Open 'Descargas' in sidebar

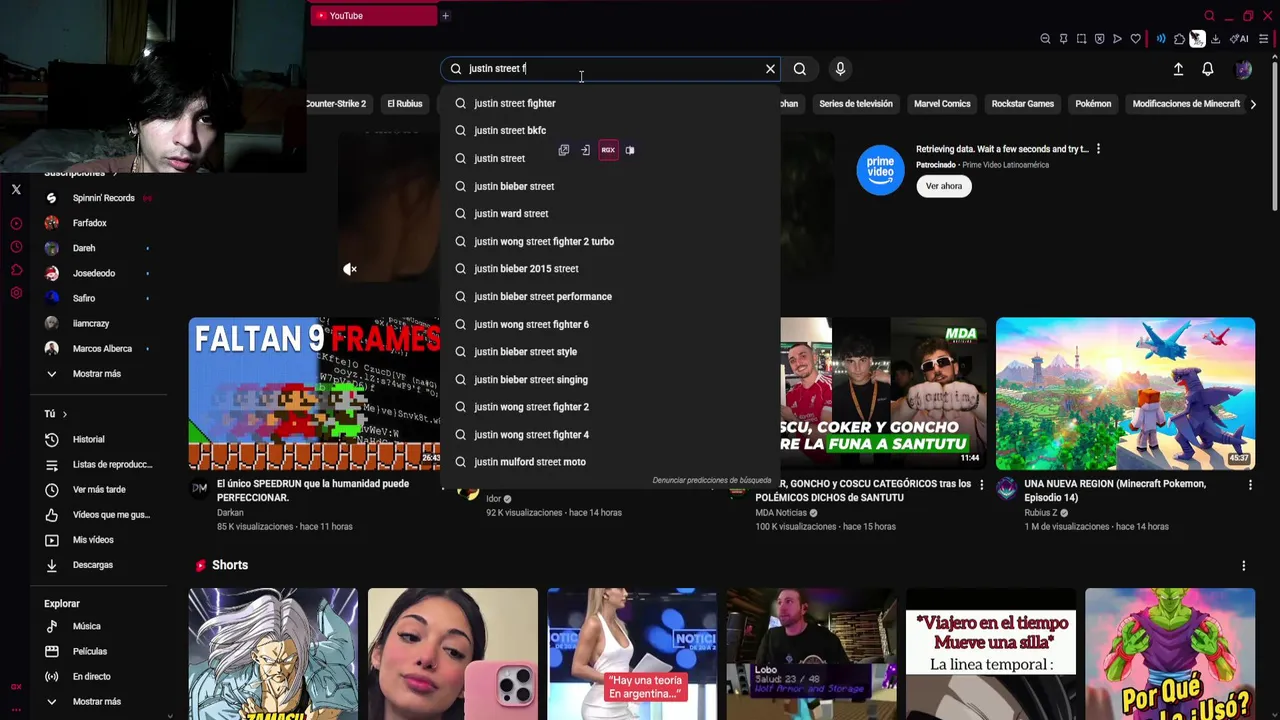[x=98, y=565]
